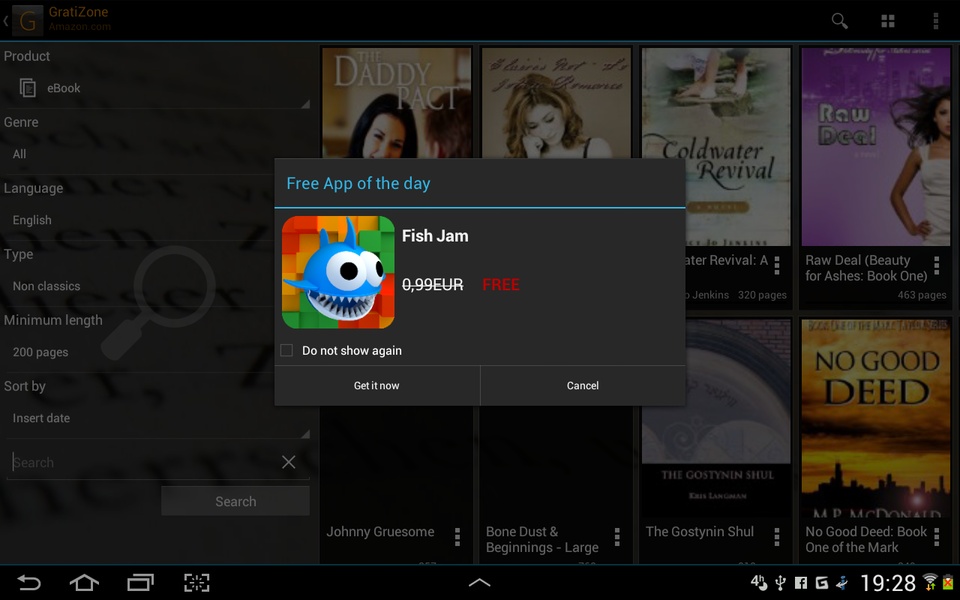Tap the GratiZone app logo
960x600 pixels.
pos(28,21)
